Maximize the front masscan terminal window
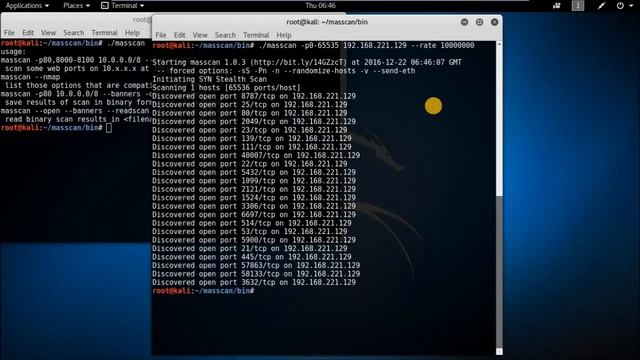The width and height of the screenshot is (640, 360). click(x=480, y=22)
